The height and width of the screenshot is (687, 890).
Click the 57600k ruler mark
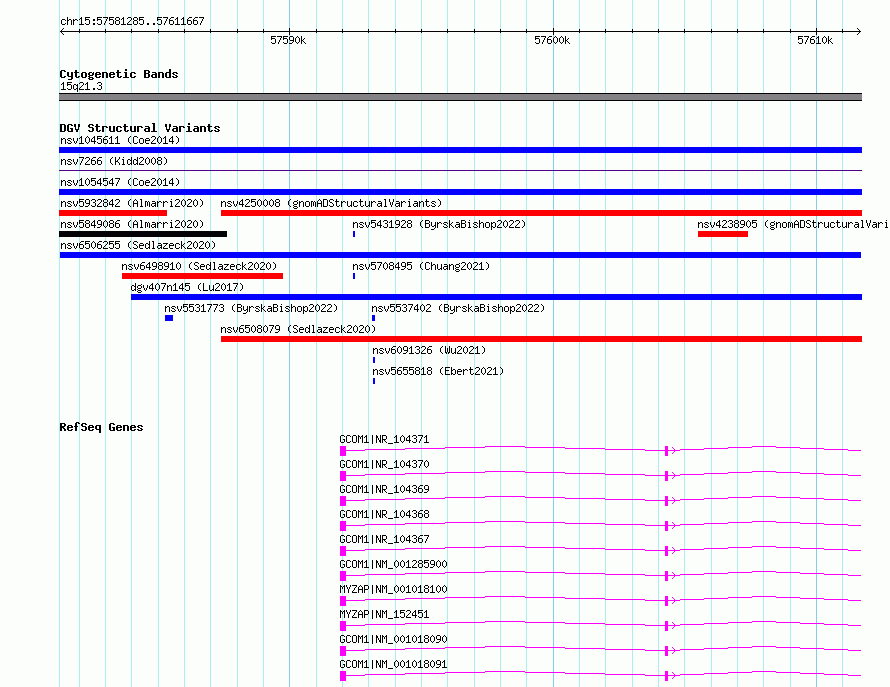coord(552,40)
